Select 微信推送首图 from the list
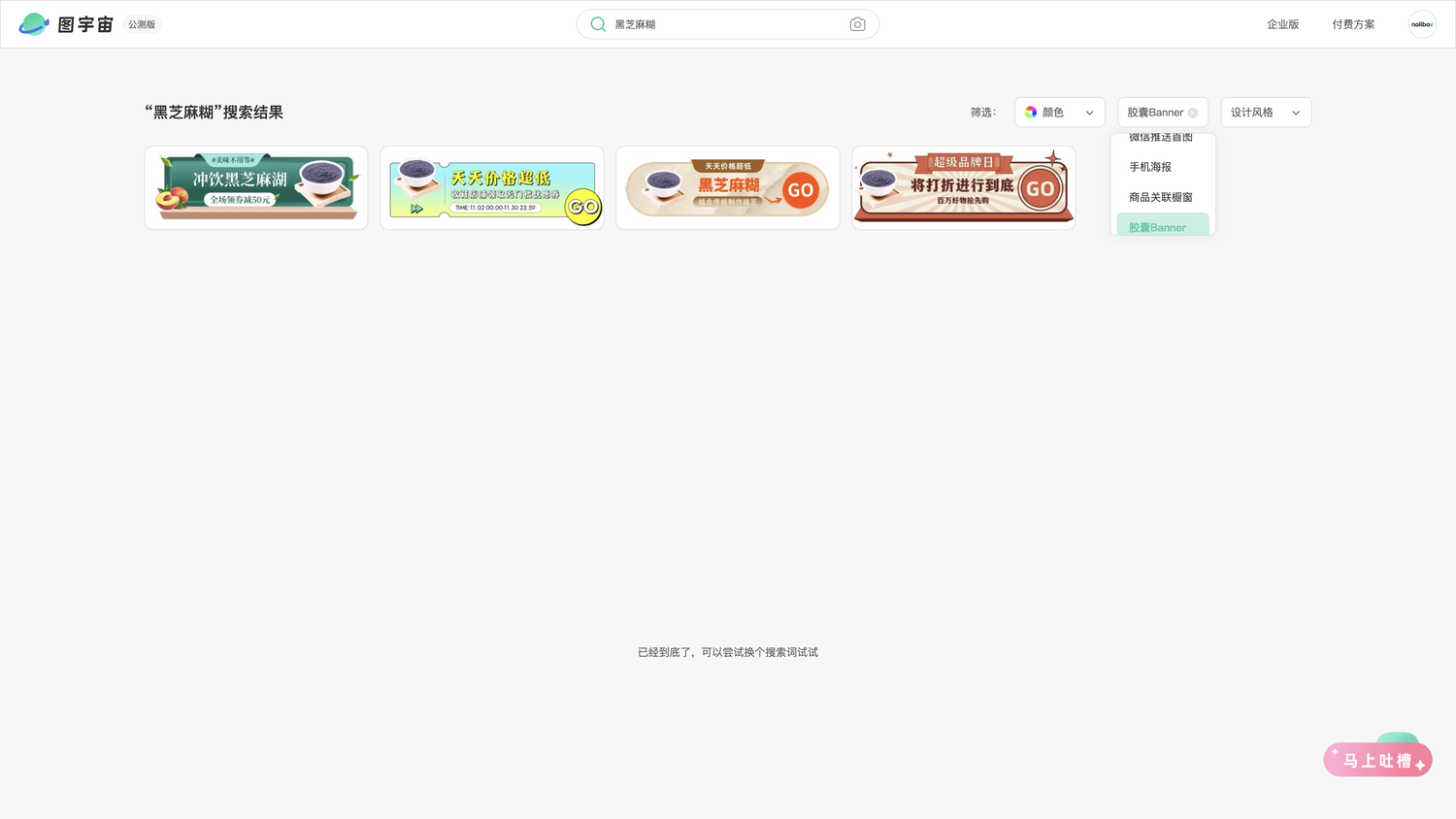1456x819 pixels. pos(1161,138)
